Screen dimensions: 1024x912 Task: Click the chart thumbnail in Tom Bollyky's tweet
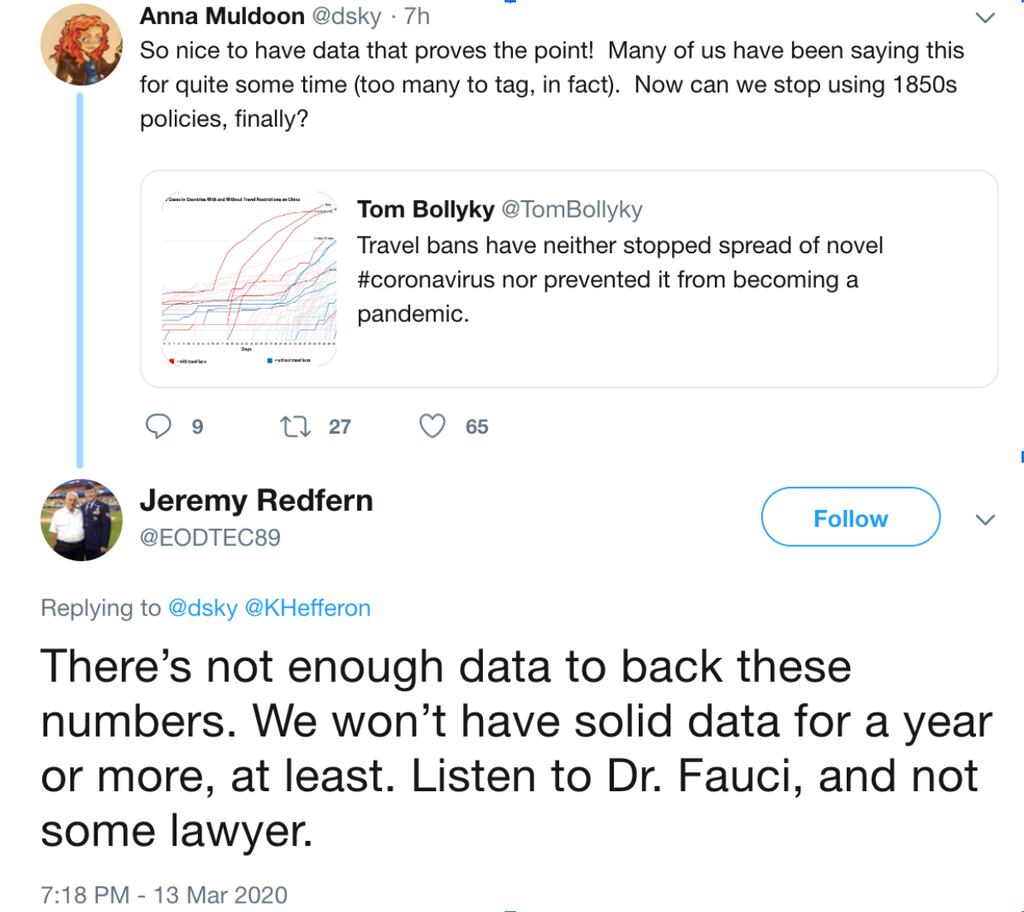(247, 277)
